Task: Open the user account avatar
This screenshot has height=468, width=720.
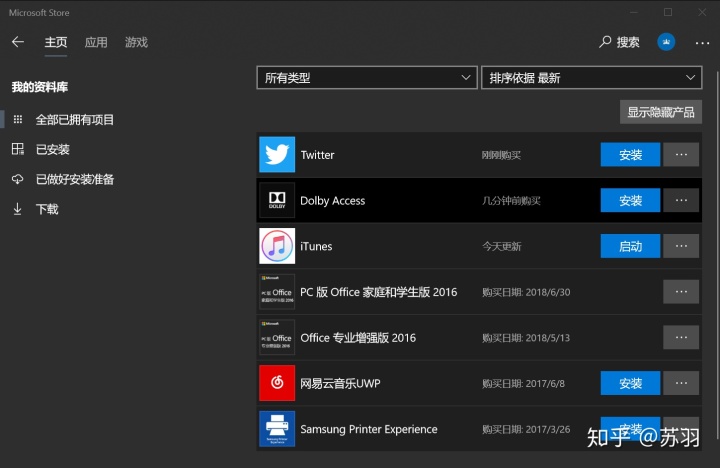Action: click(x=666, y=42)
